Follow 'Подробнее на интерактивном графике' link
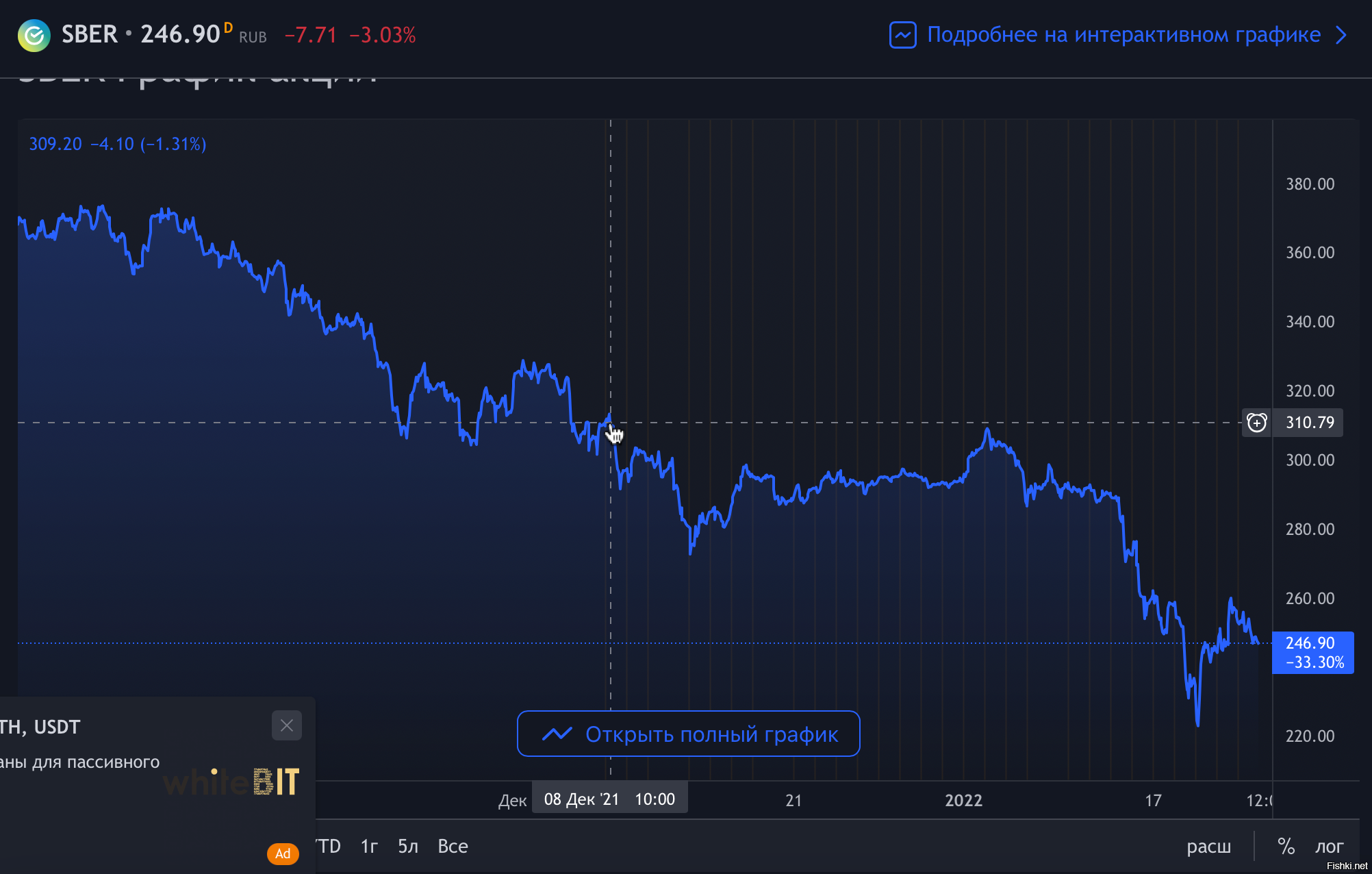1372x874 pixels. 1123,35
